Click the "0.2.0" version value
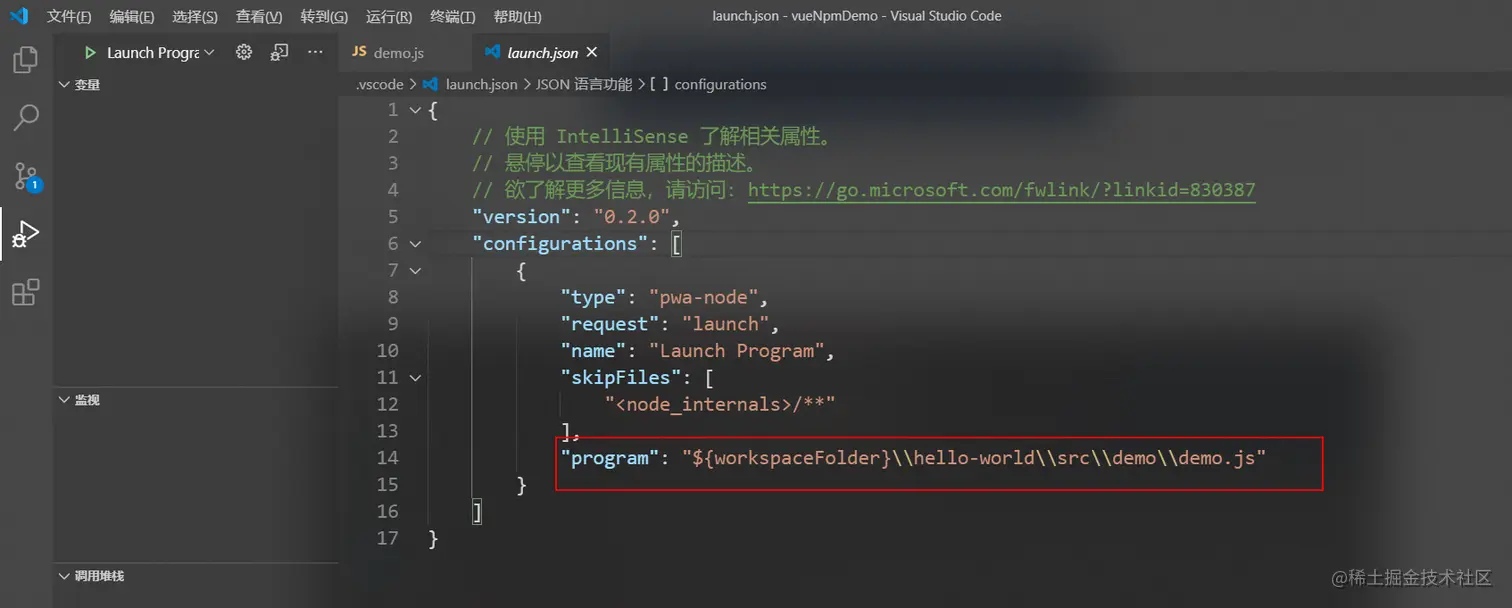1512x608 pixels. 632,217
